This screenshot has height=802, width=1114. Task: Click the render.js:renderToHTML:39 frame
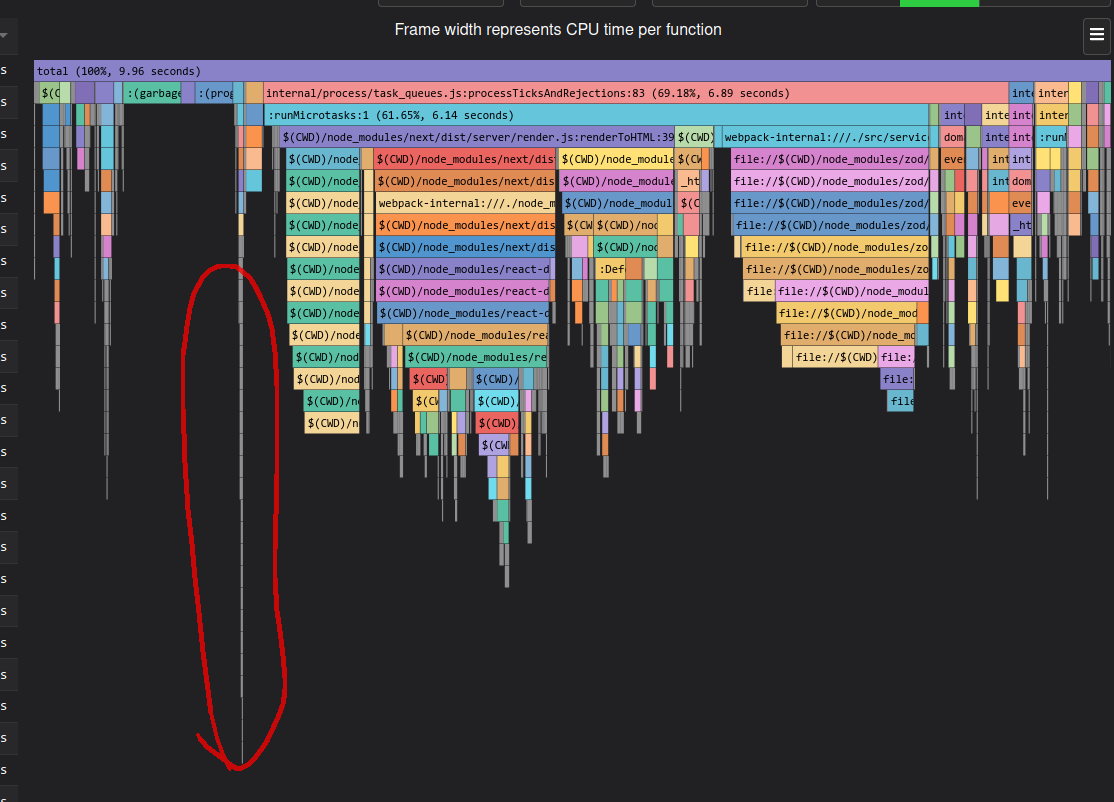477,137
